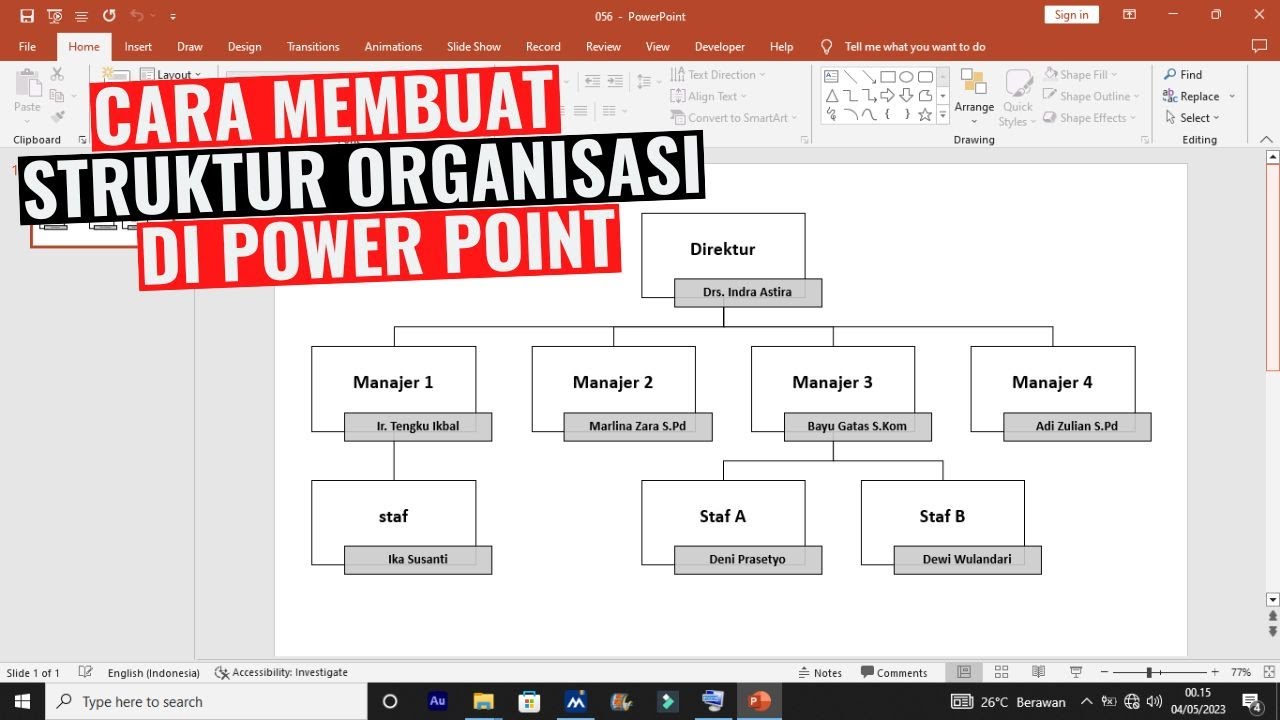Image resolution: width=1280 pixels, height=720 pixels.
Task: Click the Decrease Indent icon
Action: 592,81
